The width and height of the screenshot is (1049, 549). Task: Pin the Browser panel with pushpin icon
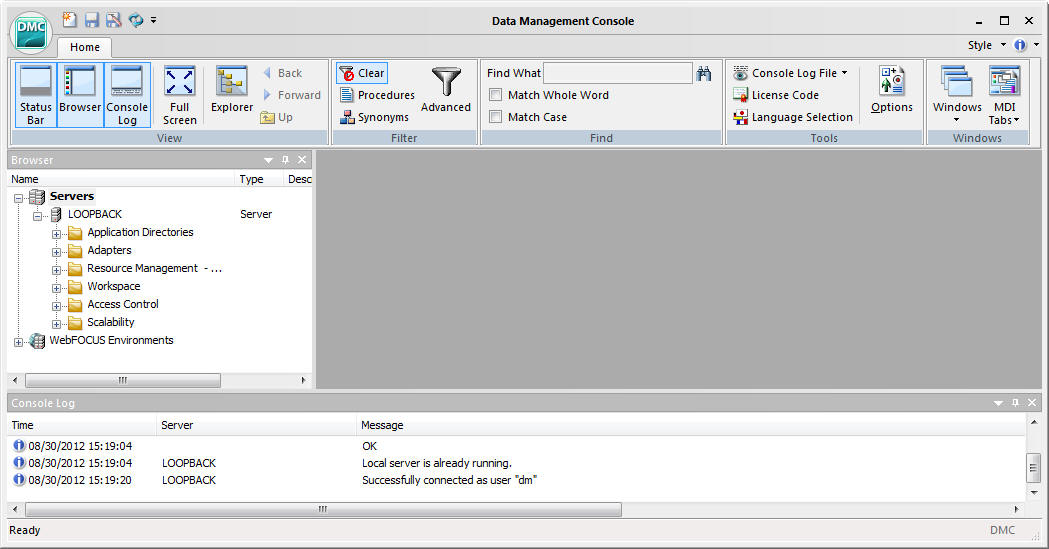[286, 160]
